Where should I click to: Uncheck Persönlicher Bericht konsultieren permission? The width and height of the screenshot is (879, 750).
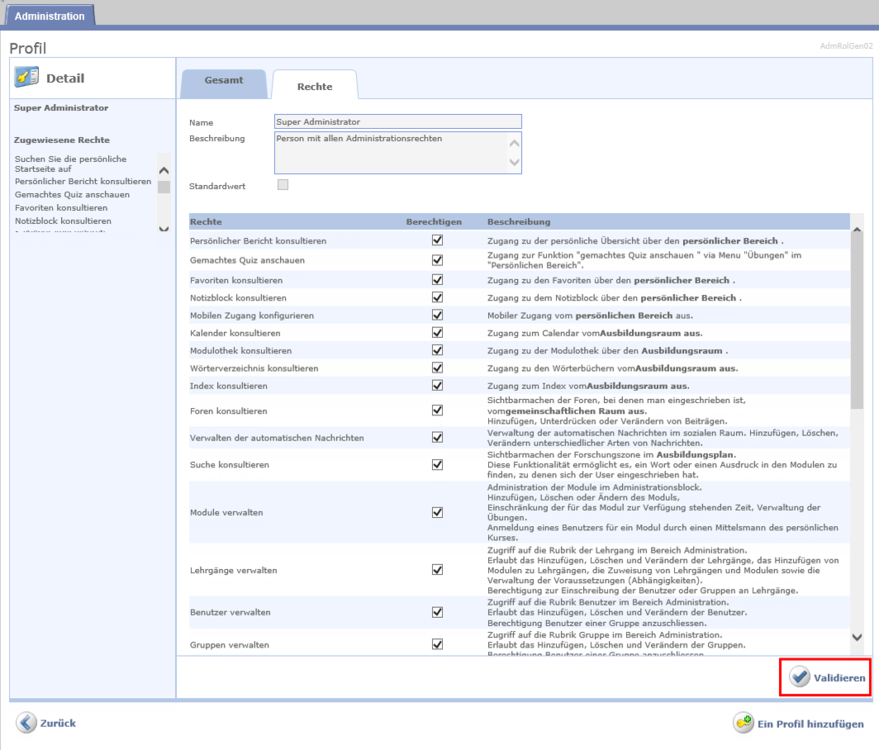coord(436,241)
